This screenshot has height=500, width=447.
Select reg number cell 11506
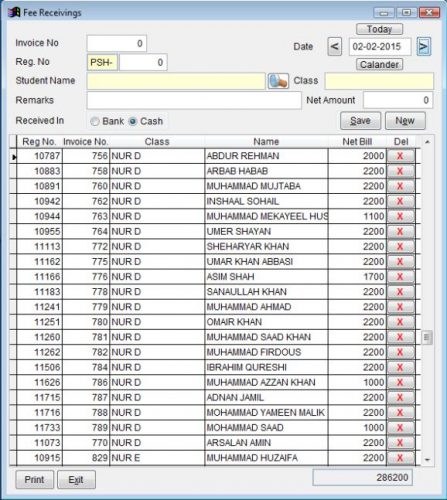[x=39, y=367]
